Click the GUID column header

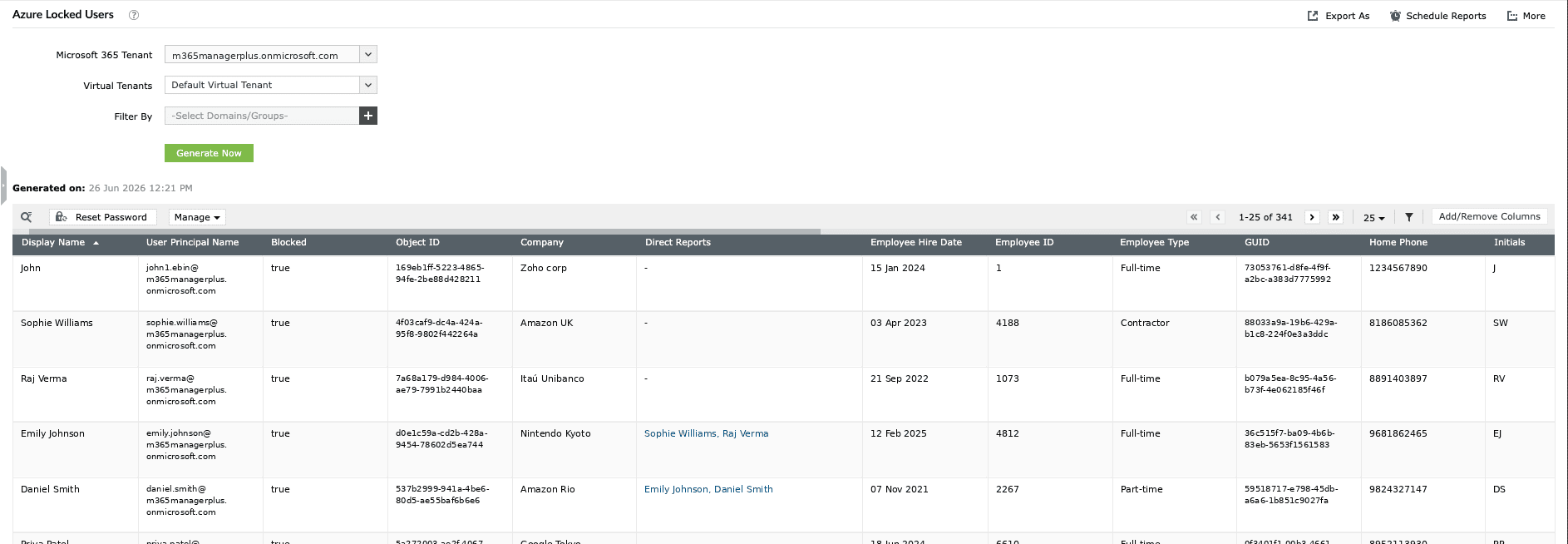(x=1257, y=243)
